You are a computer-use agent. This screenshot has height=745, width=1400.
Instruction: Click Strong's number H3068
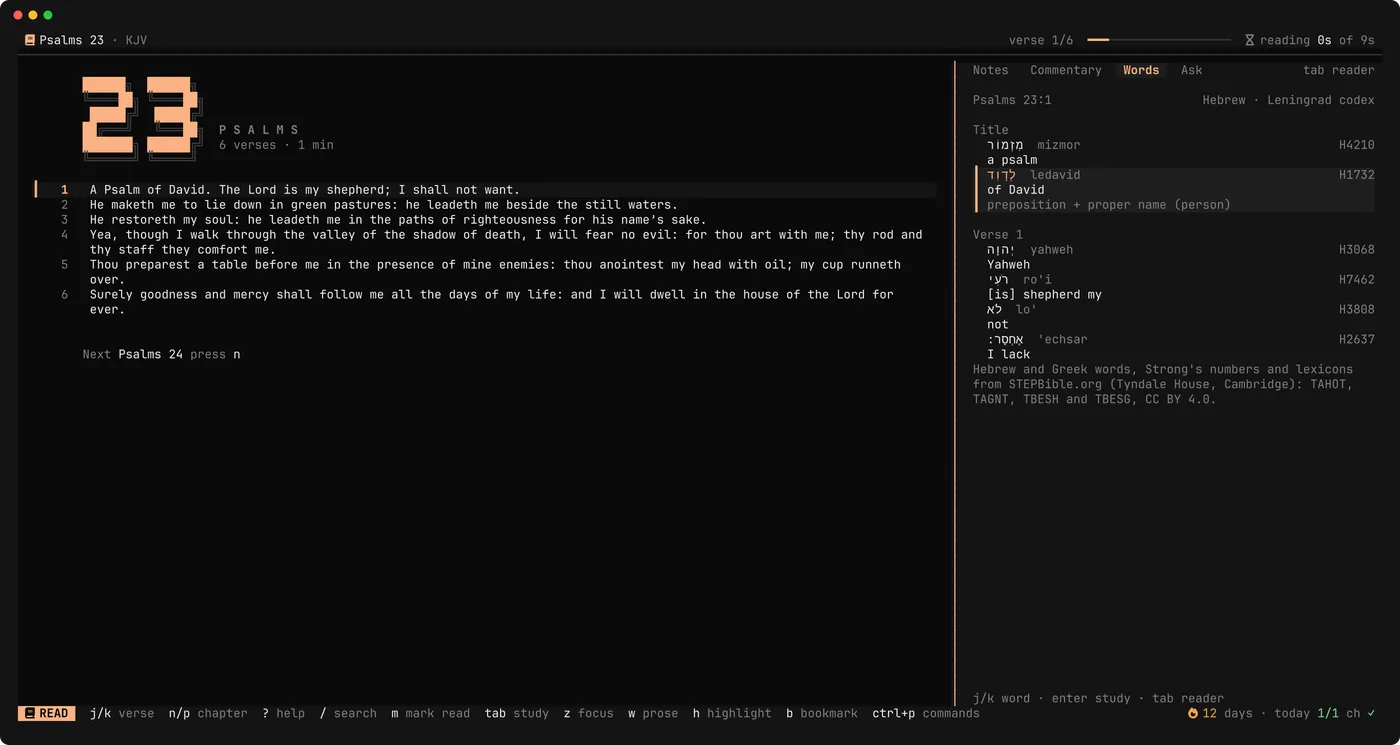[1357, 250]
